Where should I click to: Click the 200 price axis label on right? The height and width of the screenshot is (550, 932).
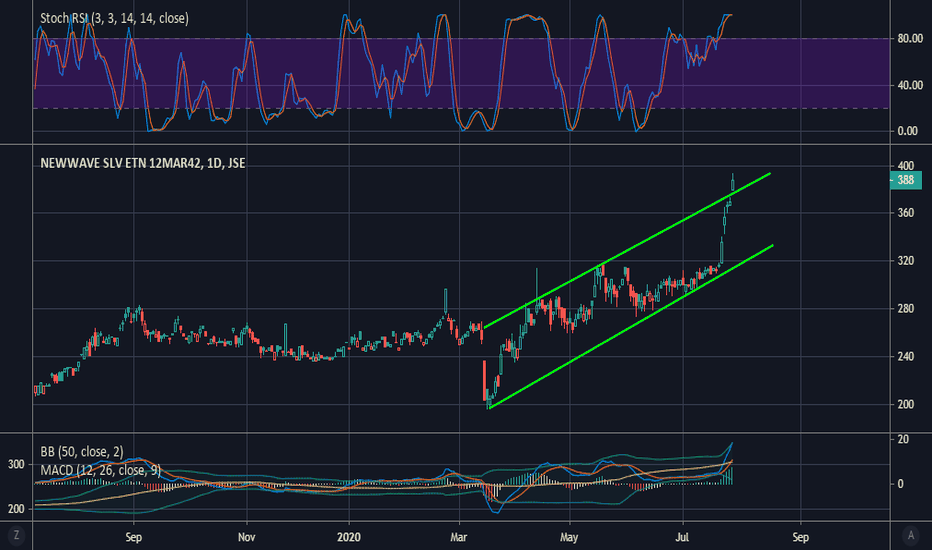(x=906, y=404)
